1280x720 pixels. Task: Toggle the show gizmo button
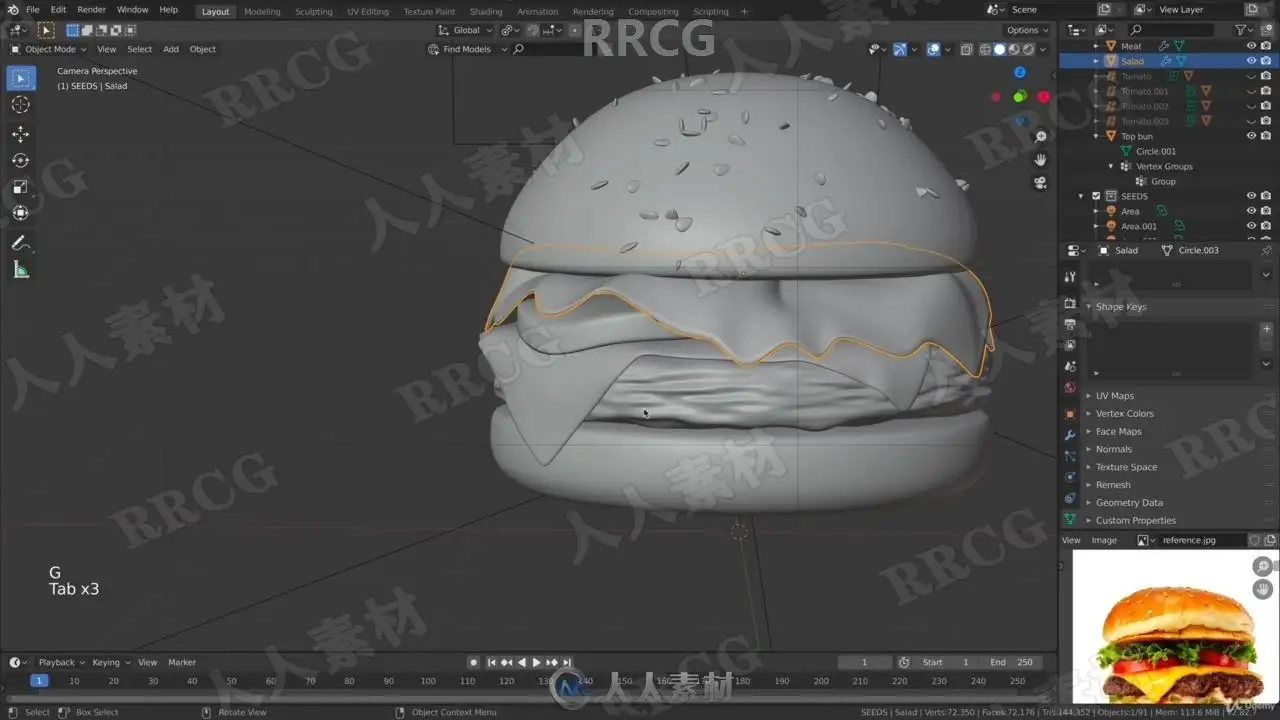point(899,49)
